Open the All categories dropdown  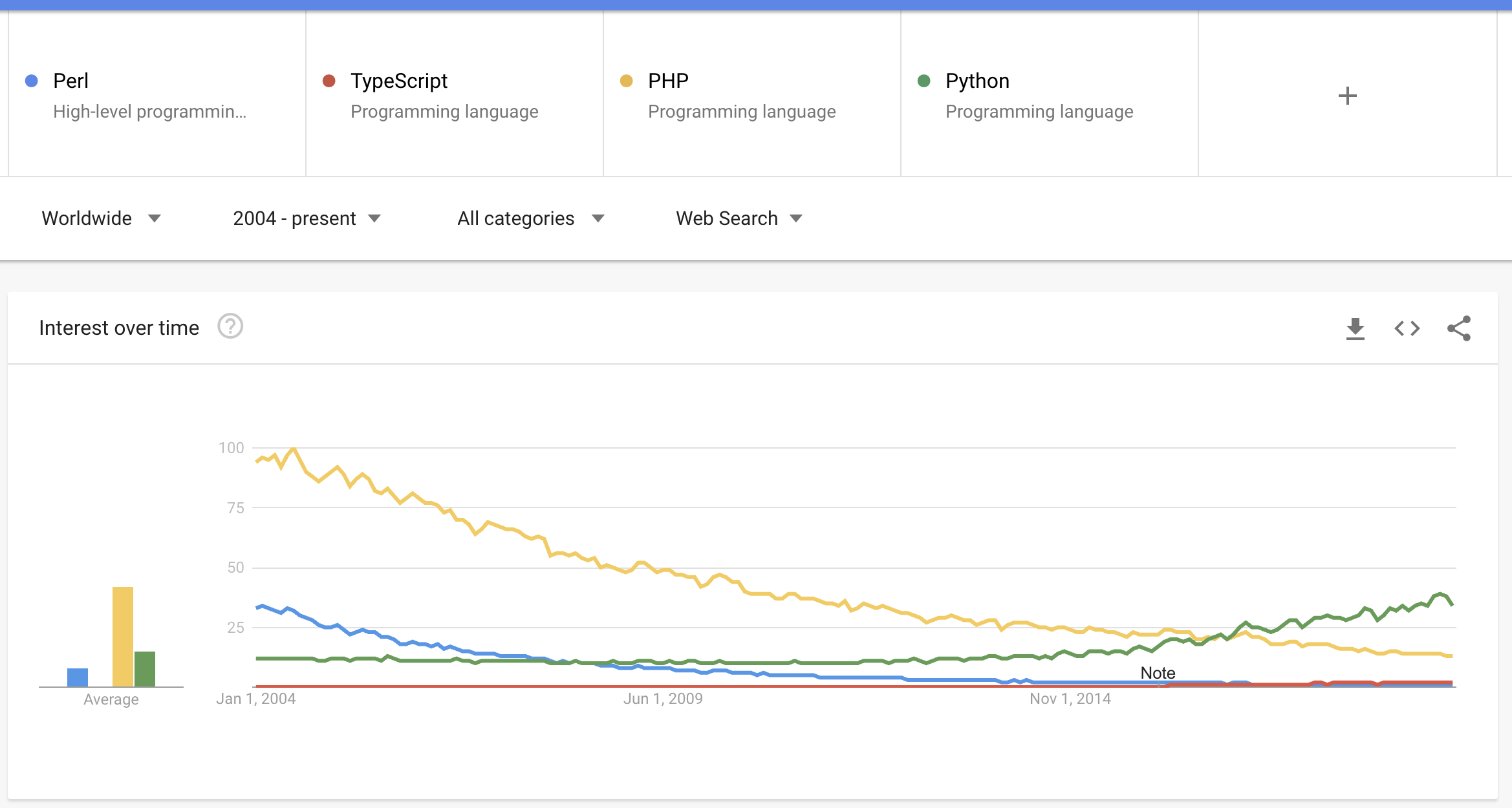(530, 218)
